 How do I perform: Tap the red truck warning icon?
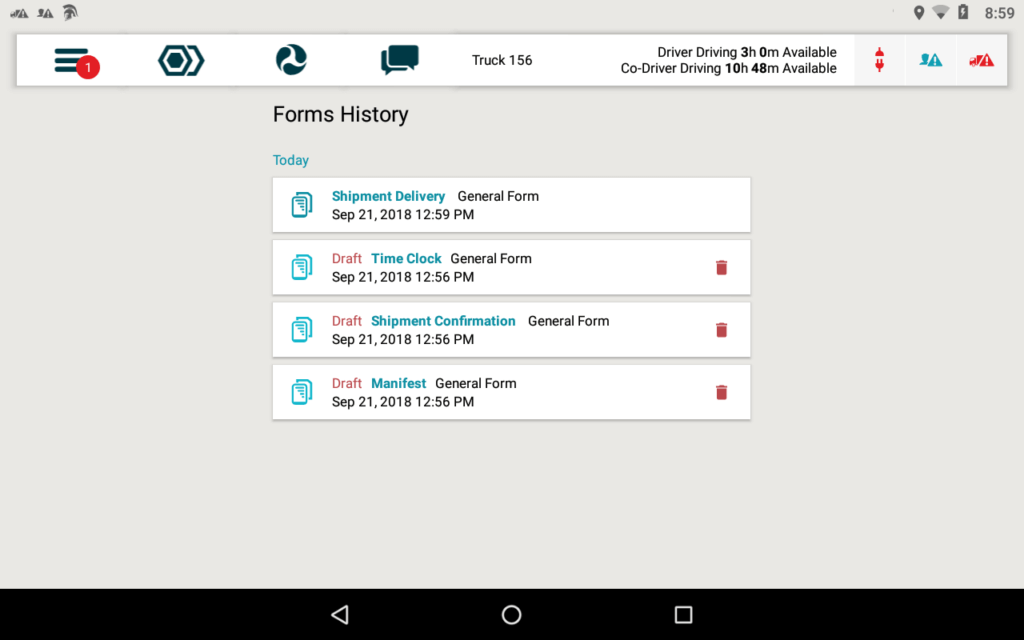coord(981,61)
